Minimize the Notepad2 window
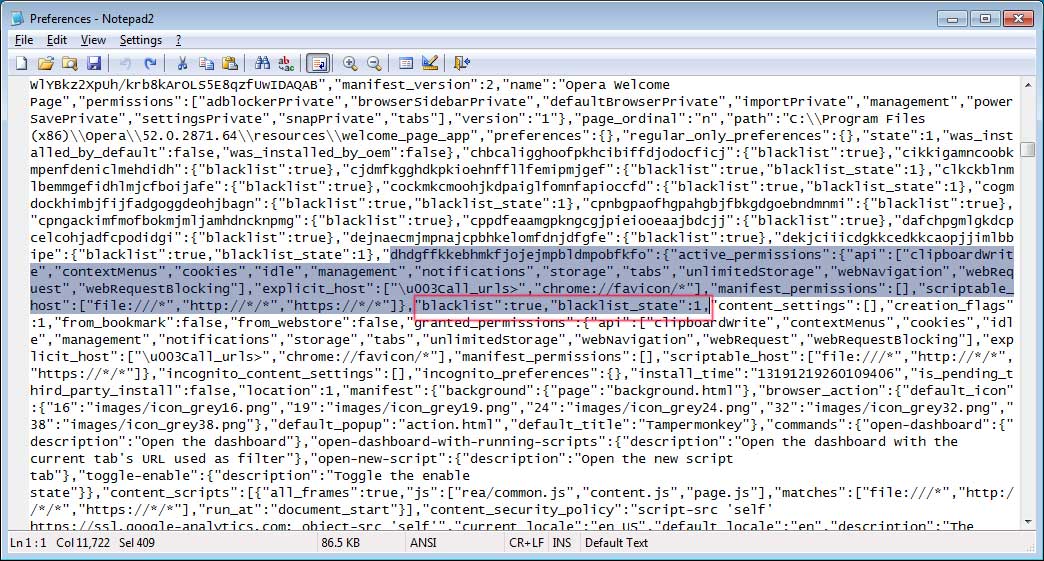The width and height of the screenshot is (1044, 561). [952, 19]
